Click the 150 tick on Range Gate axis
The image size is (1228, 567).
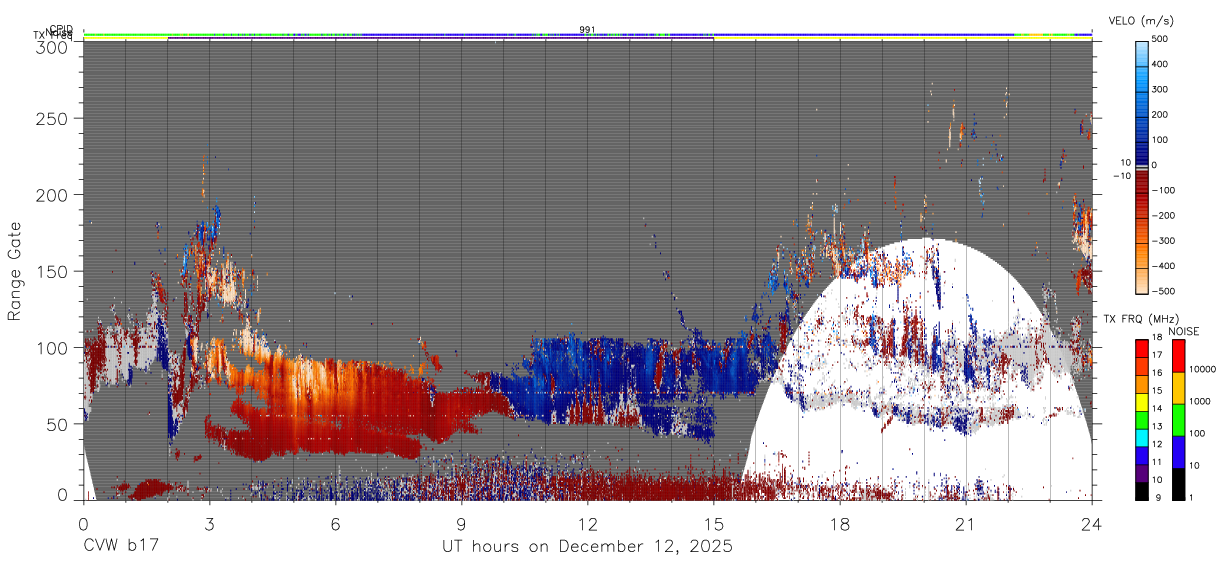pyautogui.click(x=52, y=271)
